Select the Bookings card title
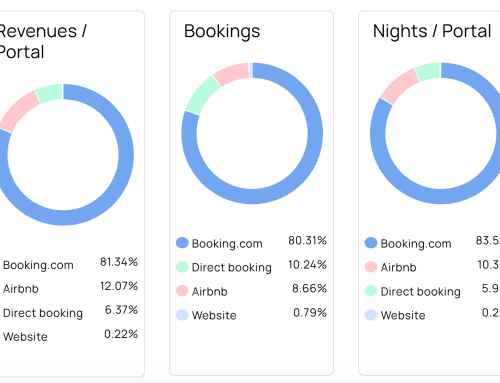Screen dimensions: 500x383 tap(222, 31)
